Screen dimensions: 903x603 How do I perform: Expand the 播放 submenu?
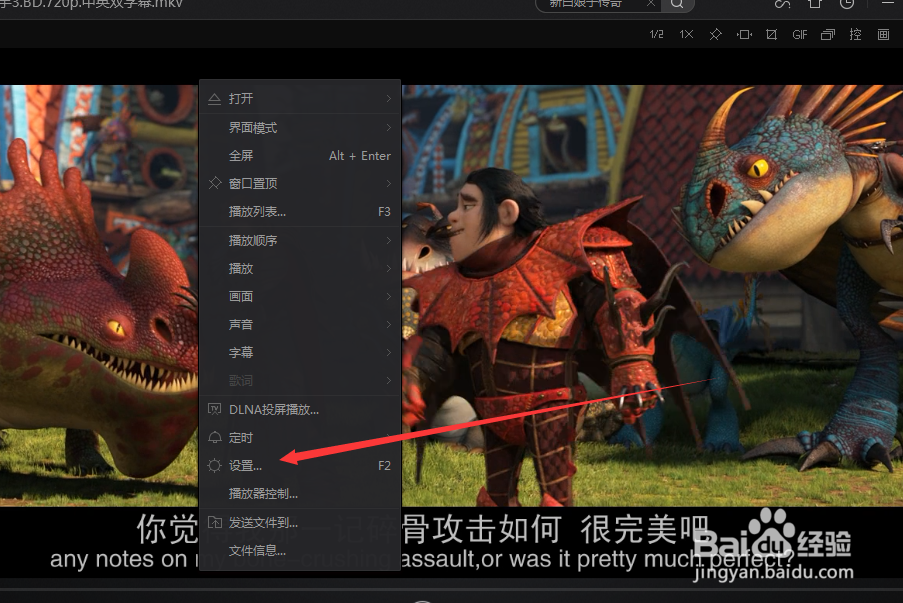(x=300, y=268)
